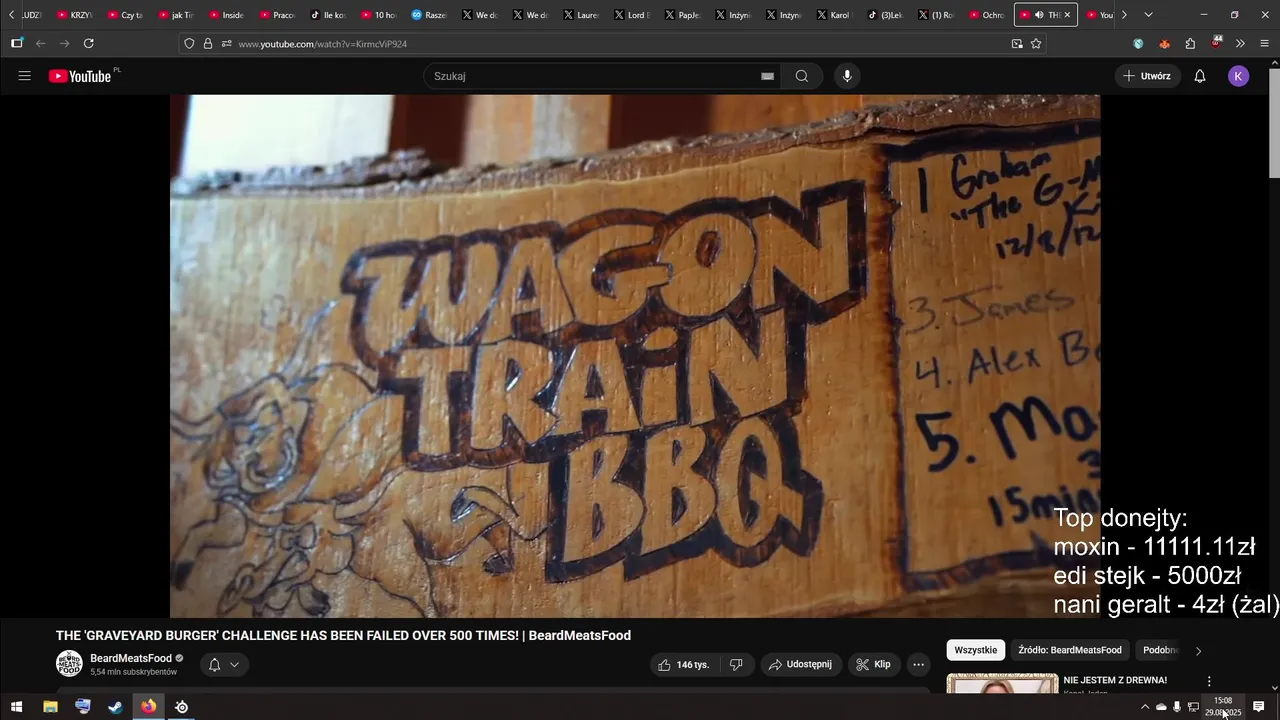Open the 'NIE JESTEM Z DREWNA!' title

click(1115, 680)
